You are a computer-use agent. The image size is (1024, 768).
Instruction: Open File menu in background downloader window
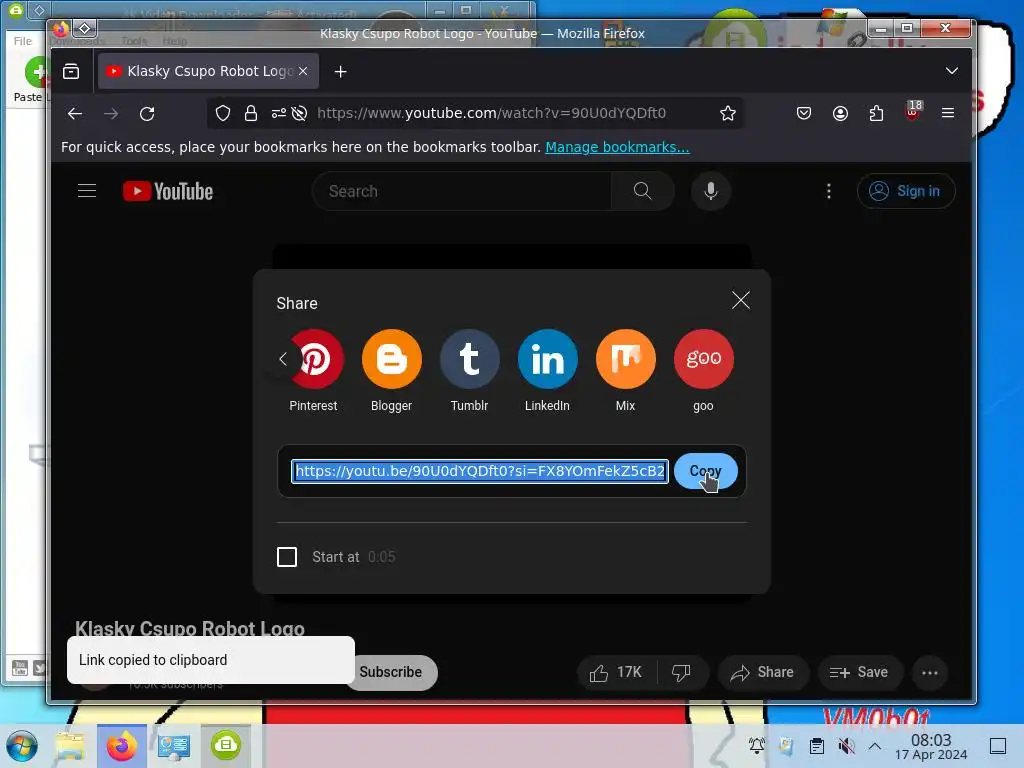[23, 40]
